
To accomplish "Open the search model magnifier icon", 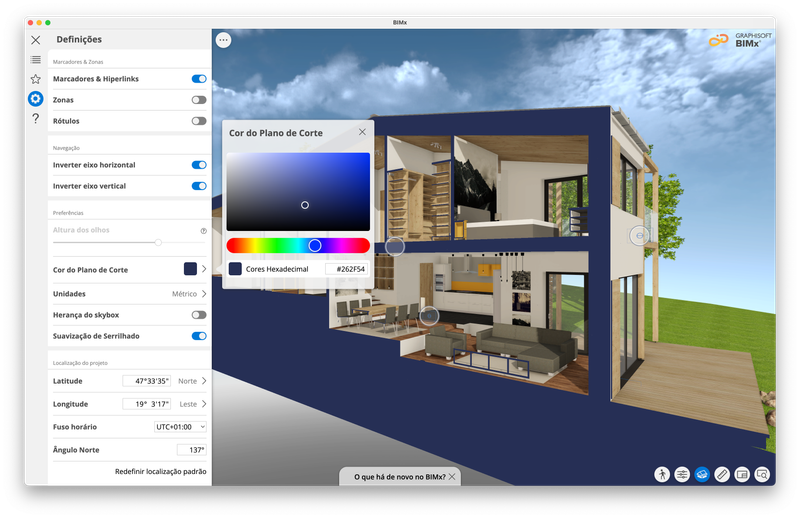I will [762, 475].
